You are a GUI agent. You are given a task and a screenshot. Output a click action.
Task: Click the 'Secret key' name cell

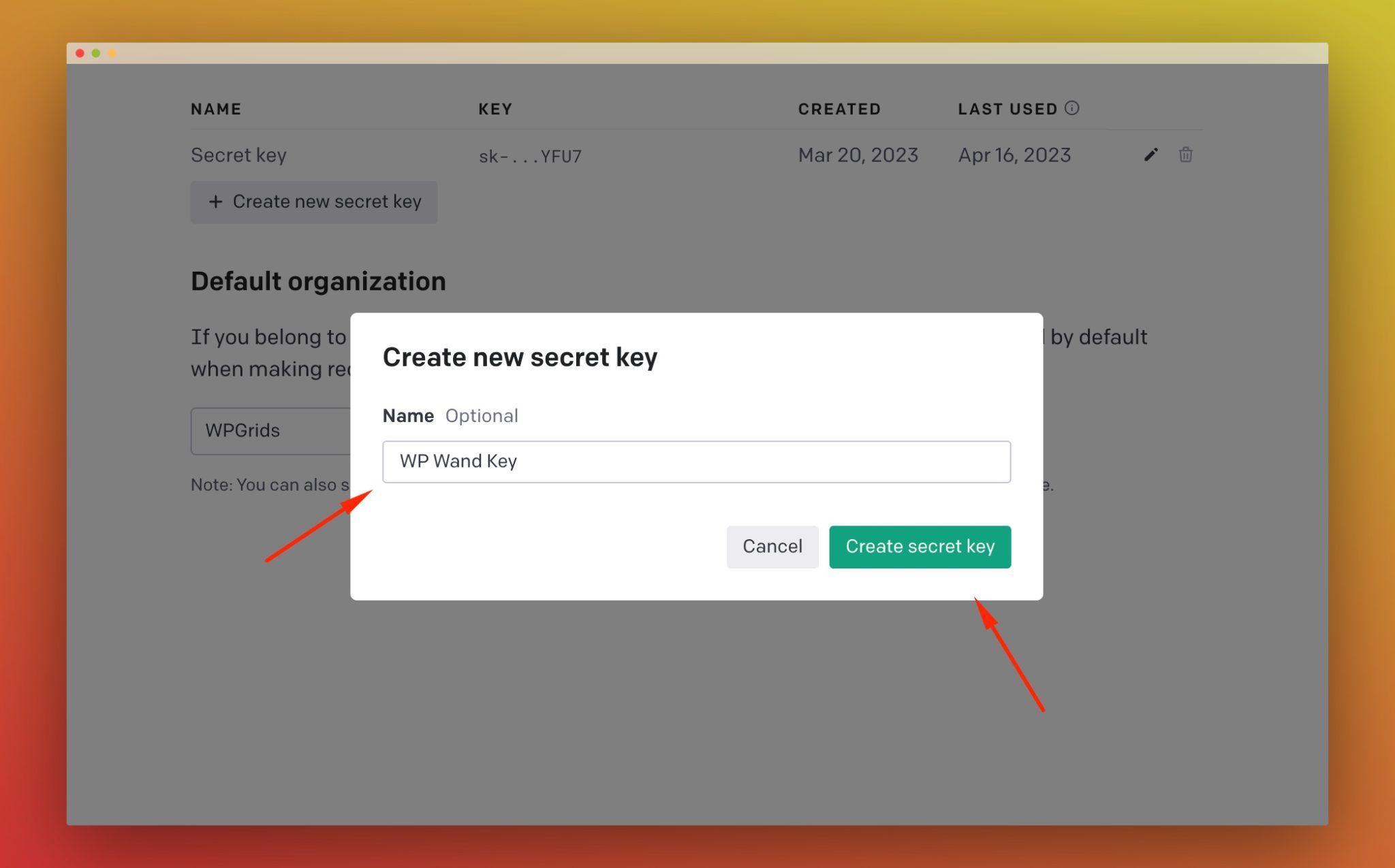pos(238,155)
